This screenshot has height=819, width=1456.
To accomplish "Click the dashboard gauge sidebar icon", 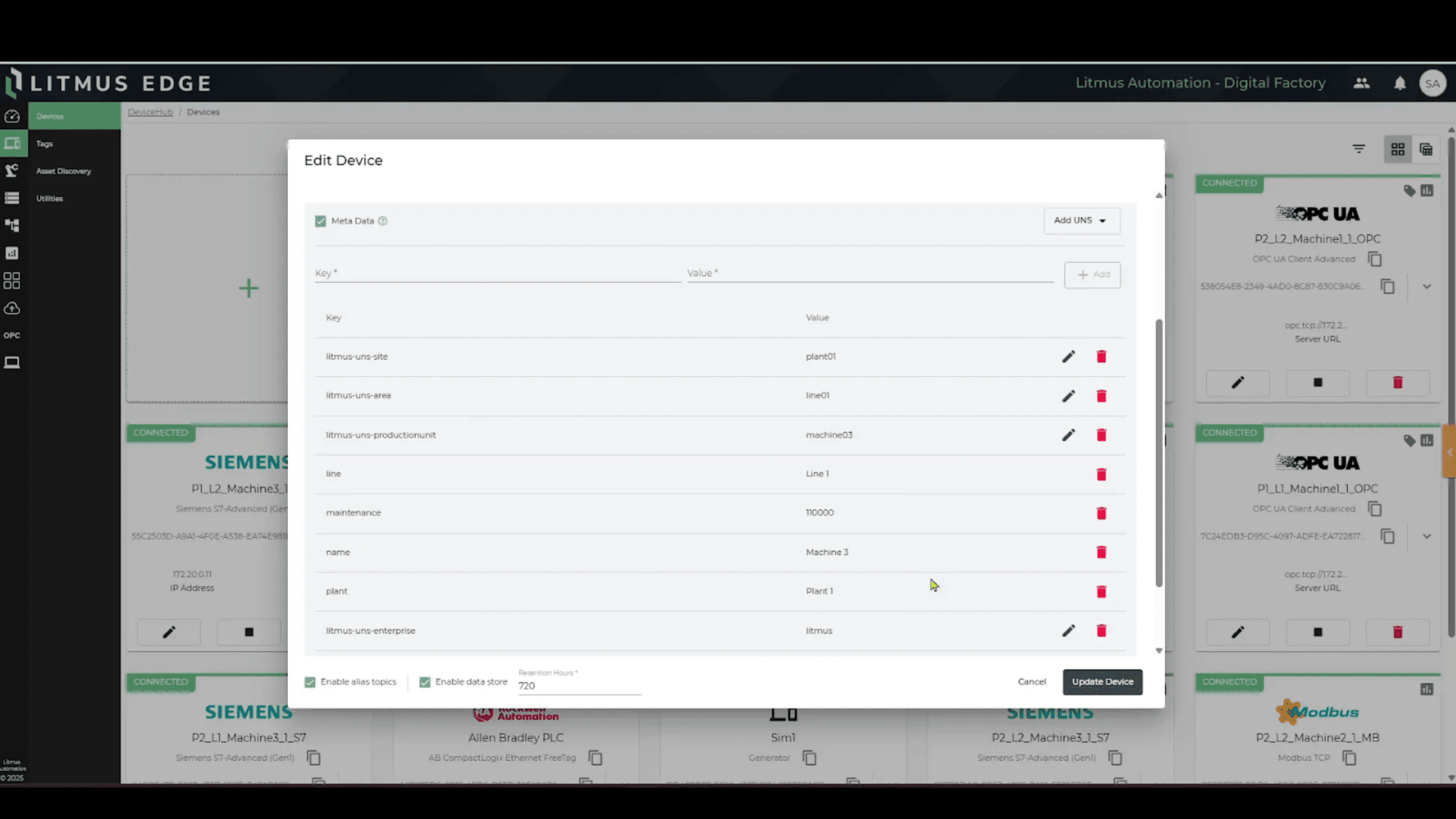I will coord(12,116).
